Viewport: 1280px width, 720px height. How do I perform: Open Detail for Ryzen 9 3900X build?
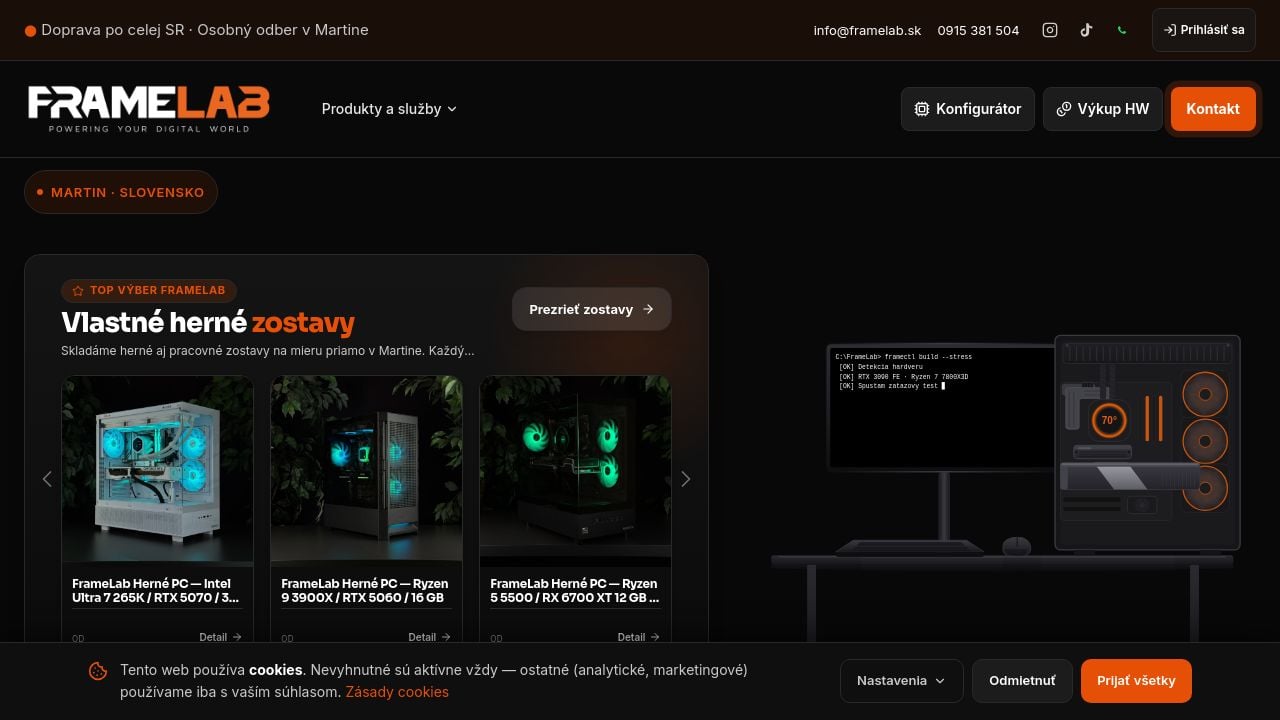coord(429,637)
